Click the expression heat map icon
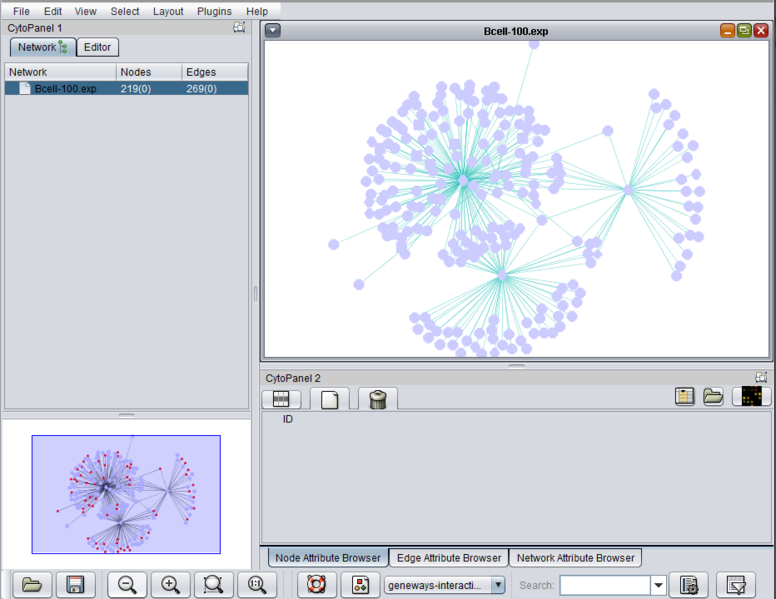This screenshot has height=599, width=776. (x=751, y=397)
